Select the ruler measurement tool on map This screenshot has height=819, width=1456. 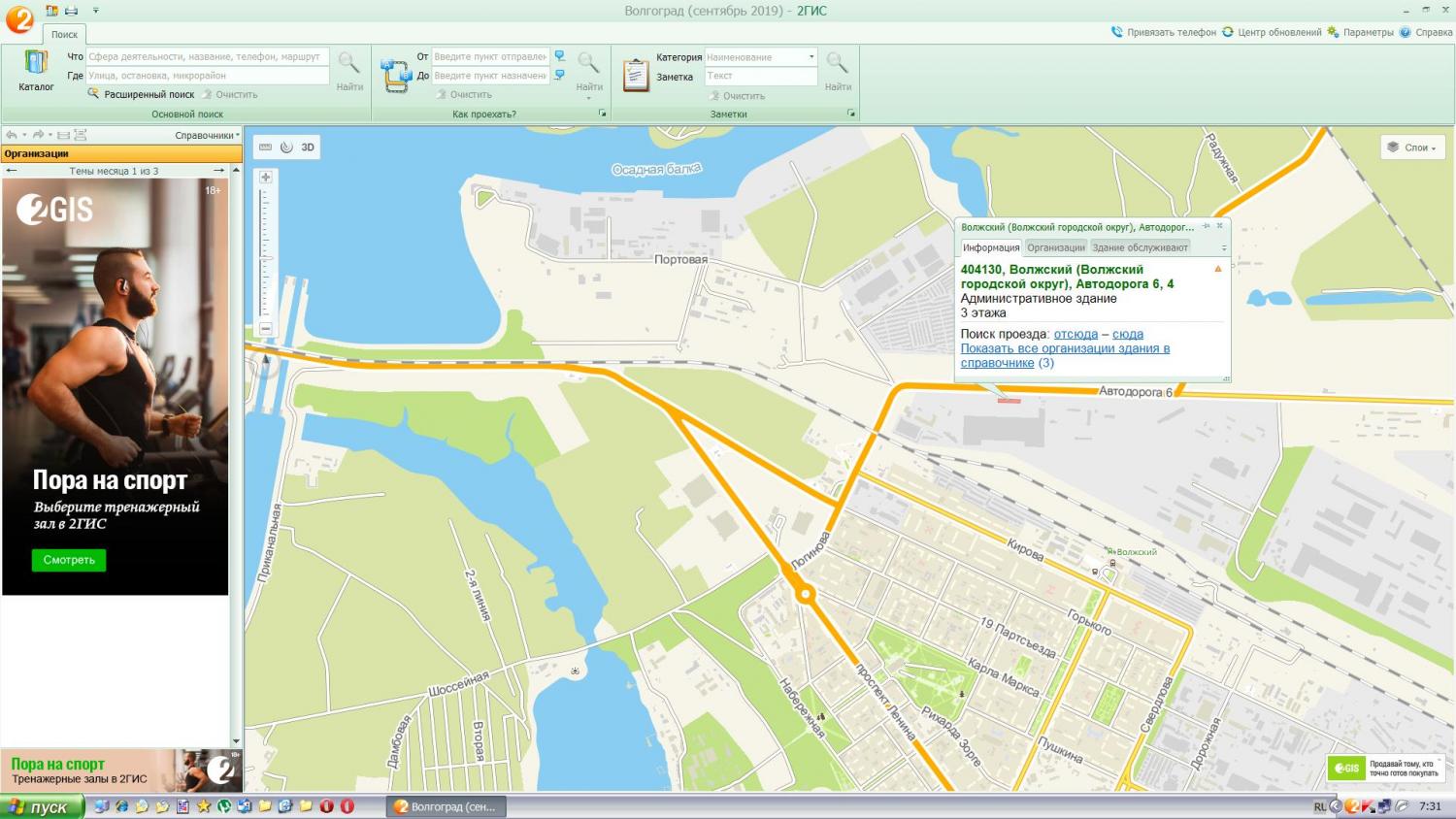click(x=265, y=147)
